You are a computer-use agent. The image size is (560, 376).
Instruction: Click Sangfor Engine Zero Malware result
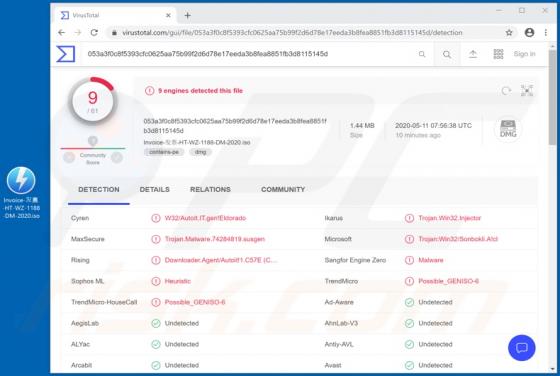point(431,260)
